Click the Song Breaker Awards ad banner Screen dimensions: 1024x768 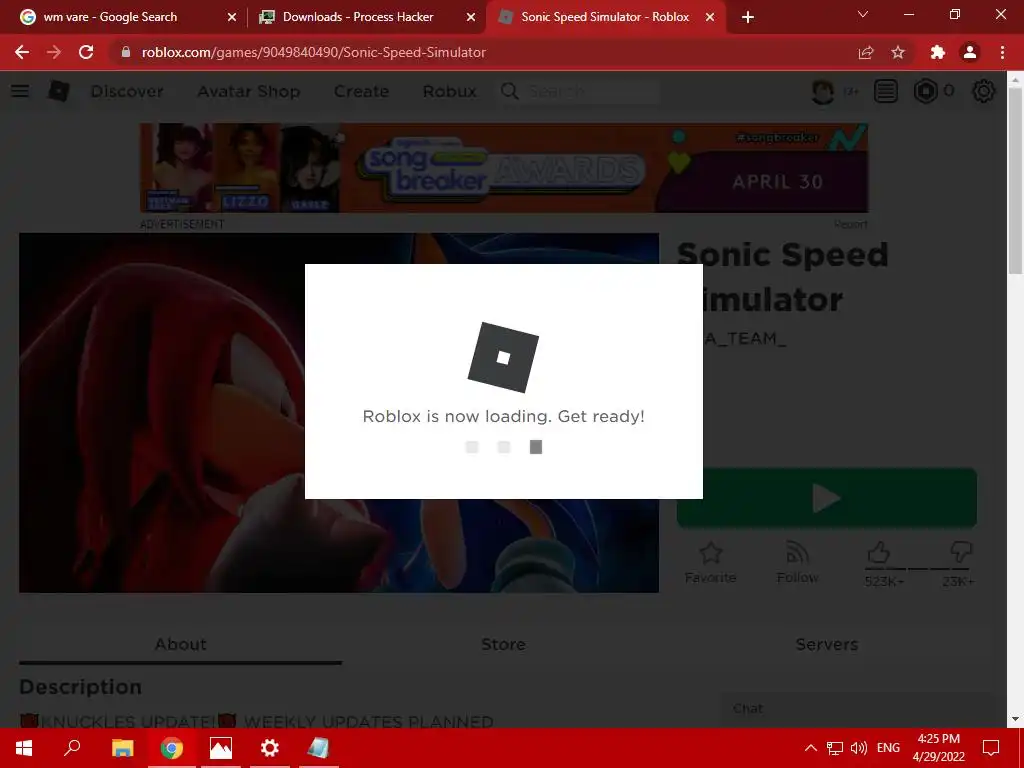tap(504, 168)
